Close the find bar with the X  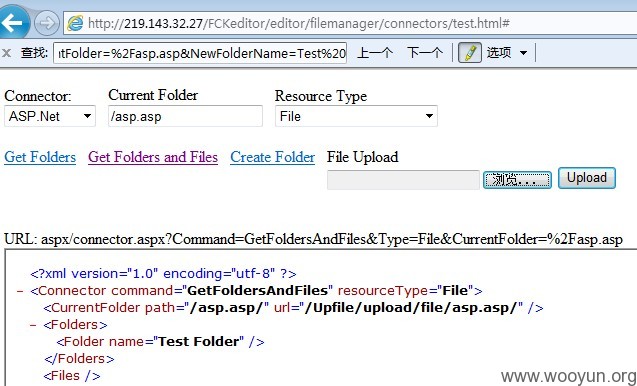[6, 53]
